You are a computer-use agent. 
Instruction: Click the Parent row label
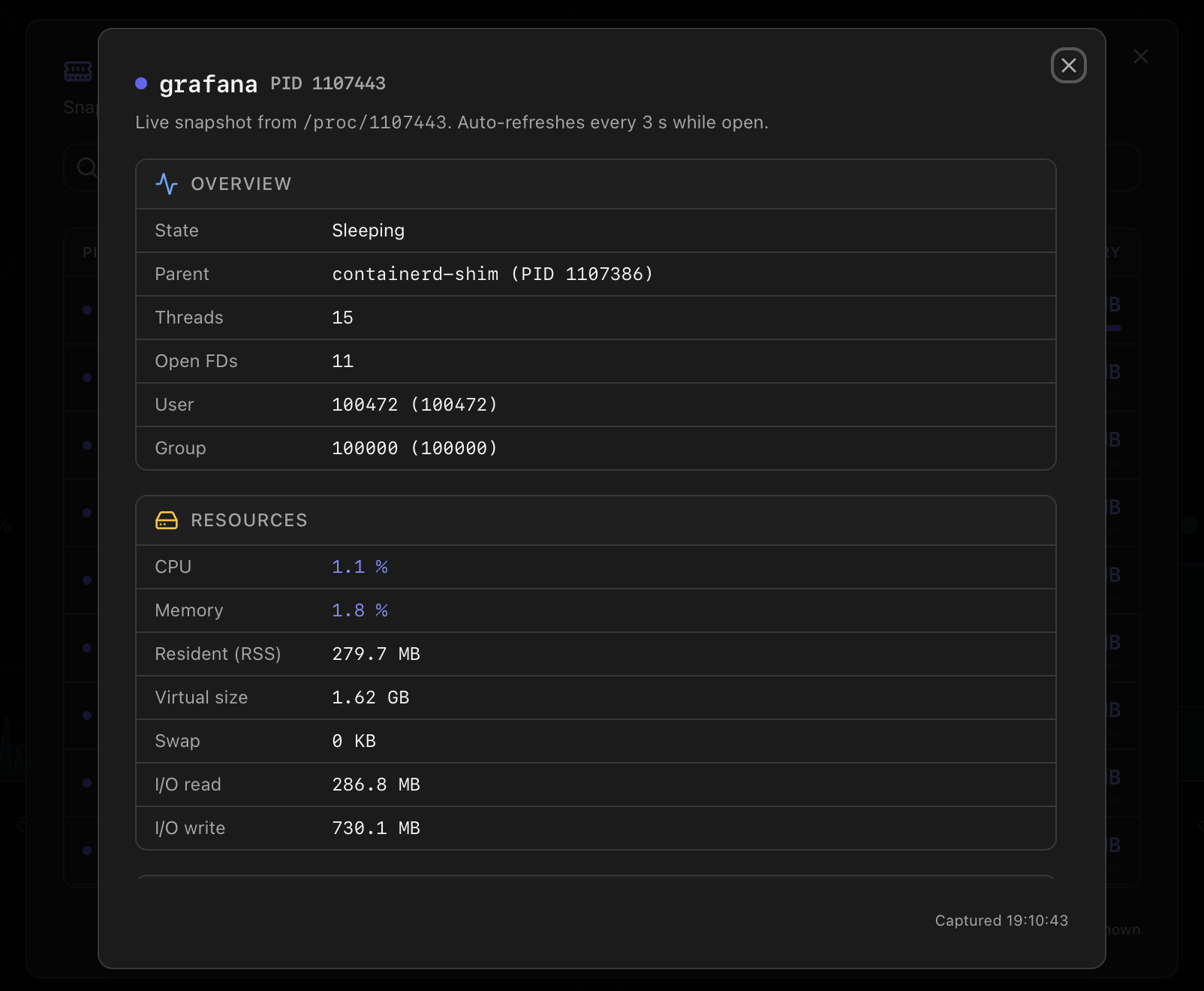tap(182, 274)
